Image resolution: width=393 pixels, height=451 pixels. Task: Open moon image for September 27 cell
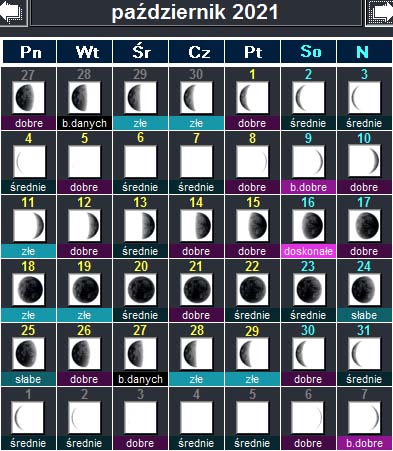(x=28, y=98)
